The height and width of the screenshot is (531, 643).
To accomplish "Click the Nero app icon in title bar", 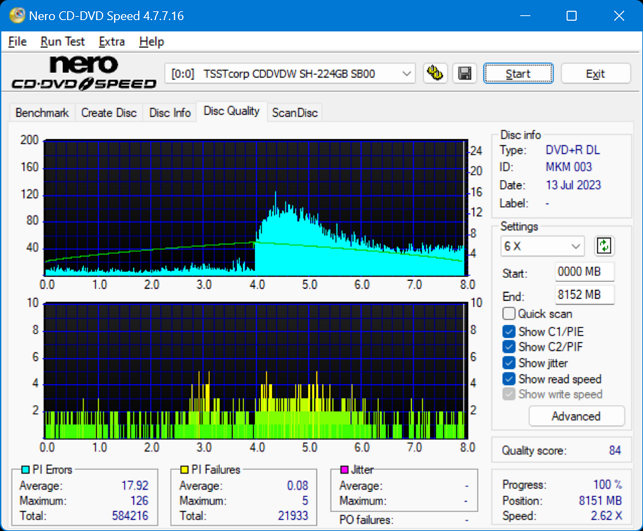I will (17, 16).
